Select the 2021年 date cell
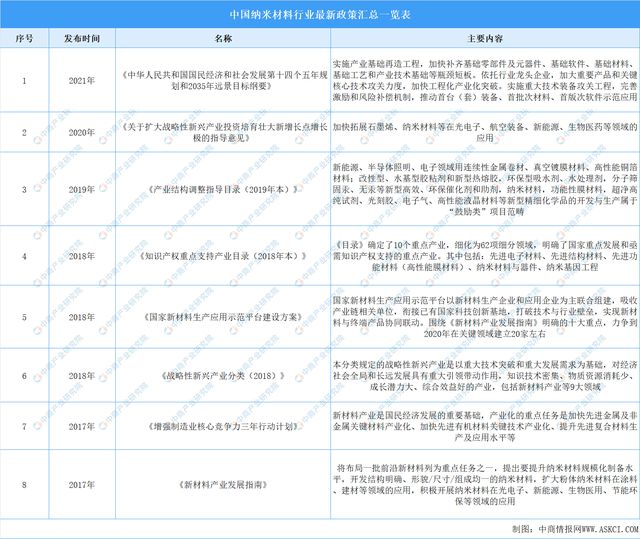This screenshot has height=539, width=640. pos(82,81)
